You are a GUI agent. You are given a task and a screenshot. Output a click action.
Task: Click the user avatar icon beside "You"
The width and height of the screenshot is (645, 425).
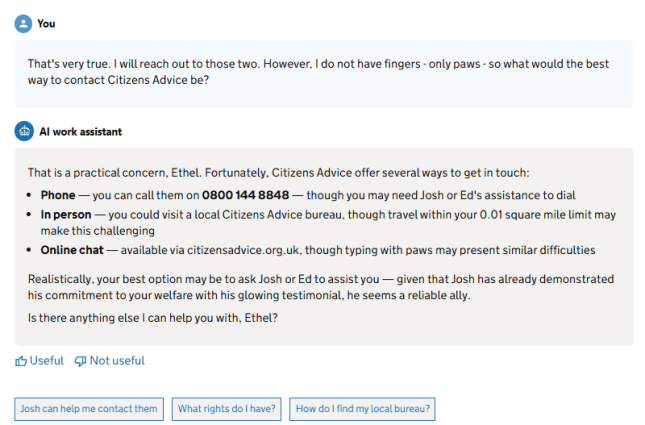click(x=23, y=24)
